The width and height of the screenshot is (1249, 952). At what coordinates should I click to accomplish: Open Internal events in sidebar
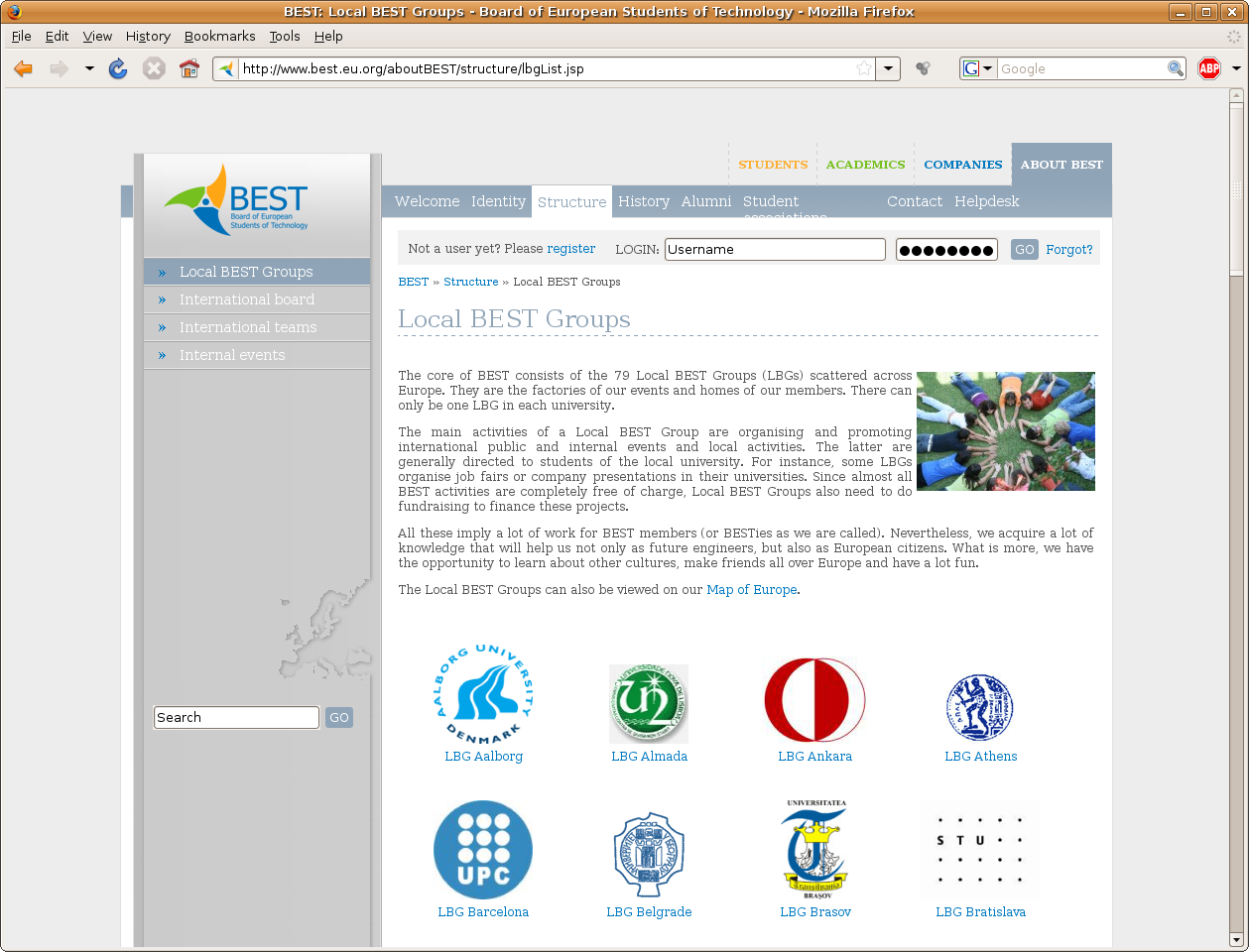[x=257, y=355]
